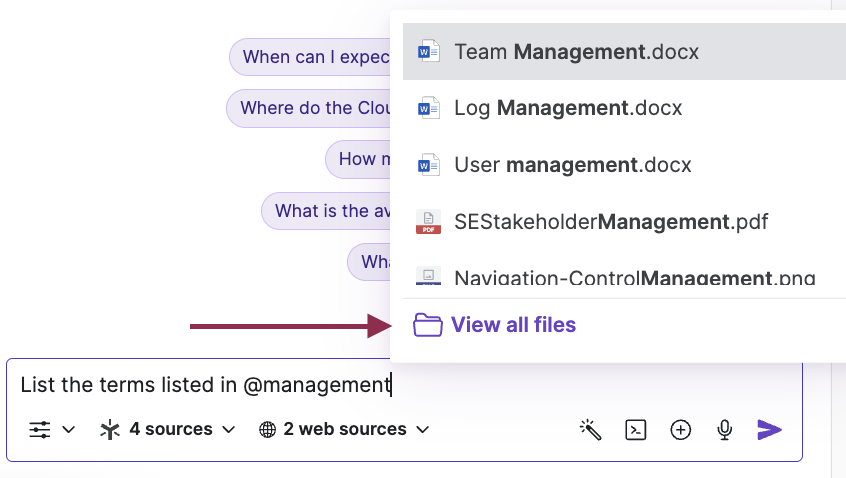
Task: Click the prompt field with @management text
Action: (x=404, y=385)
